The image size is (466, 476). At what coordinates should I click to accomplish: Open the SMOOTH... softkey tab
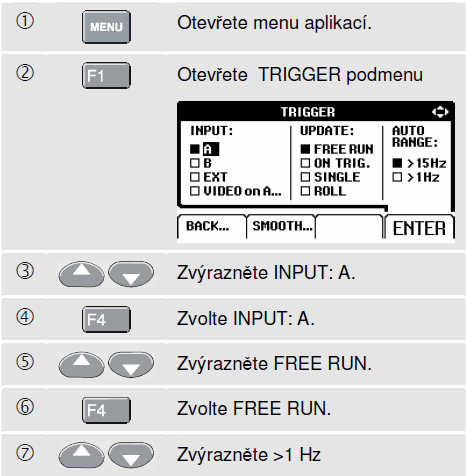pos(281,227)
